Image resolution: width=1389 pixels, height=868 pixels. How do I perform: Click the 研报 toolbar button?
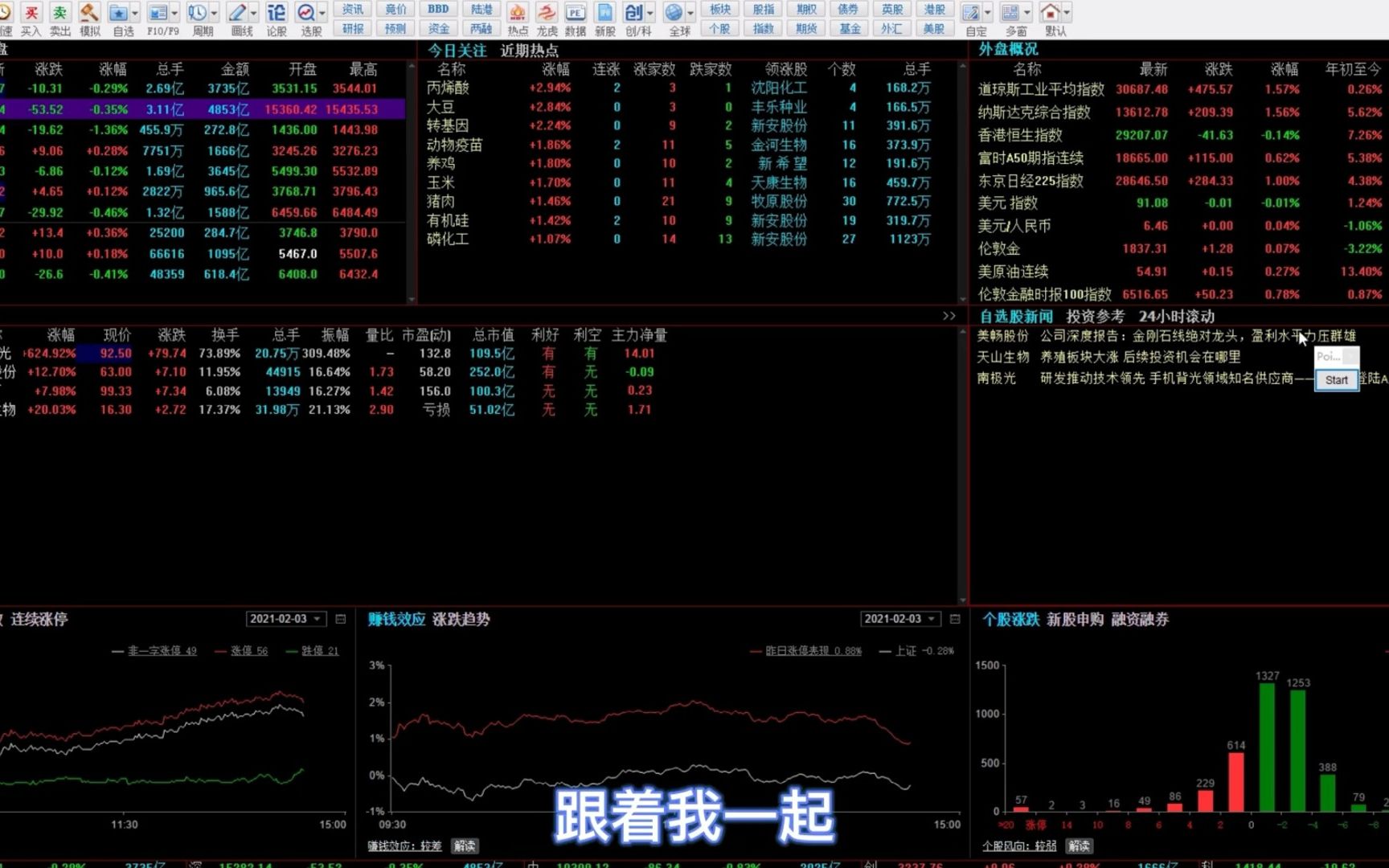click(353, 29)
